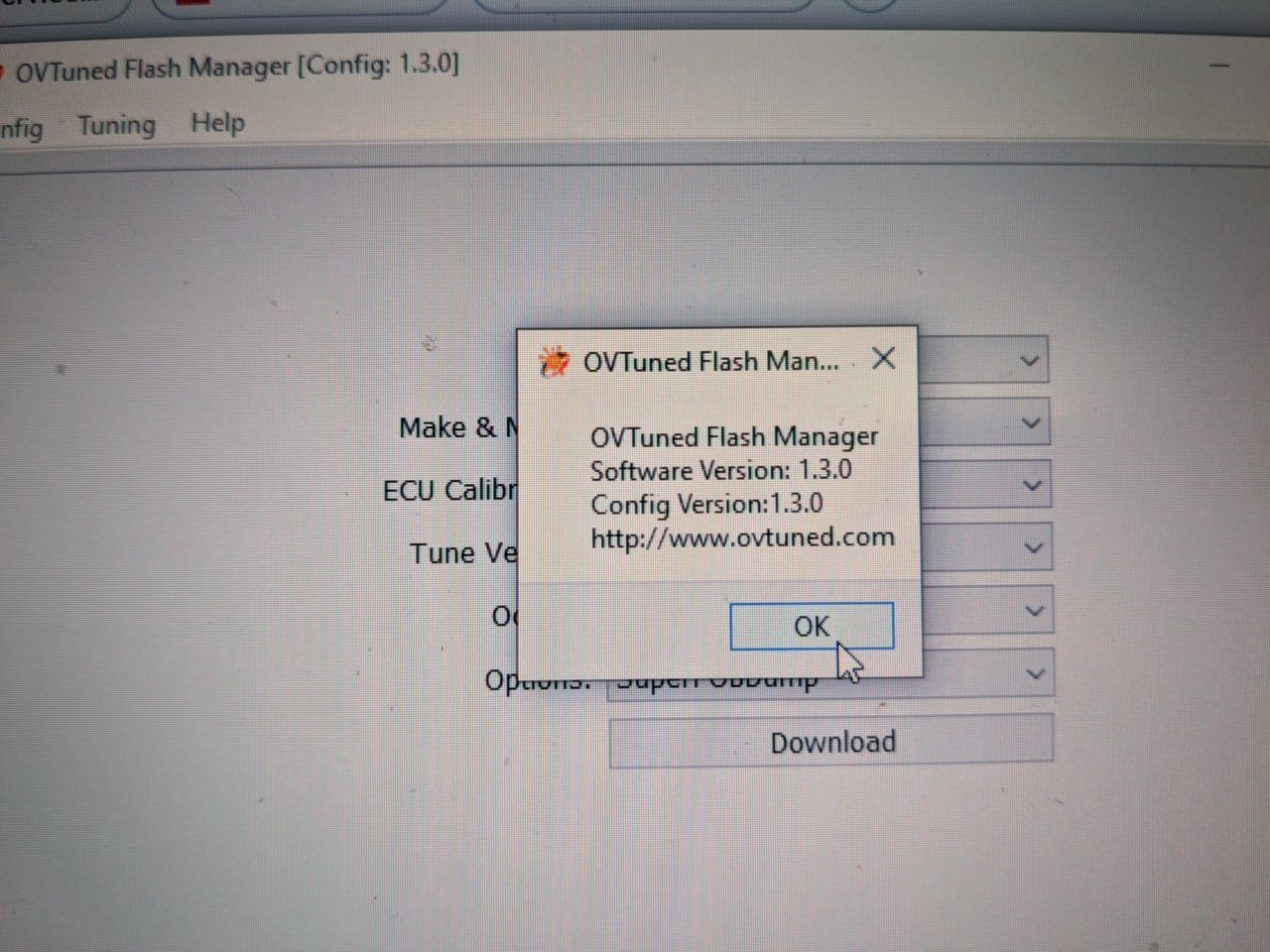1270x952 pixels.
Task: Click the Tune Ve label
Action: (463, 552)
